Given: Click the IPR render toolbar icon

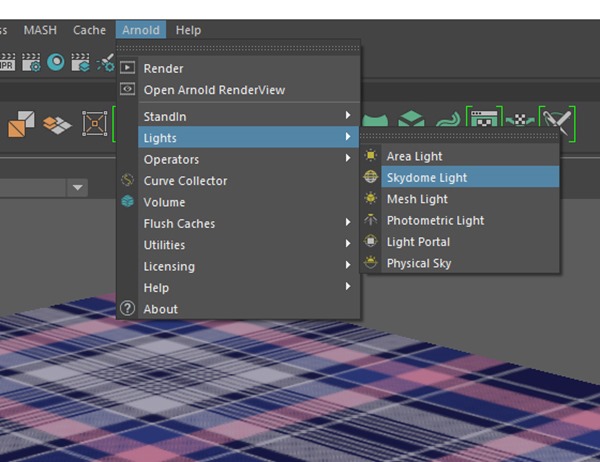Looking at the screenshot, I should [7, 62].
